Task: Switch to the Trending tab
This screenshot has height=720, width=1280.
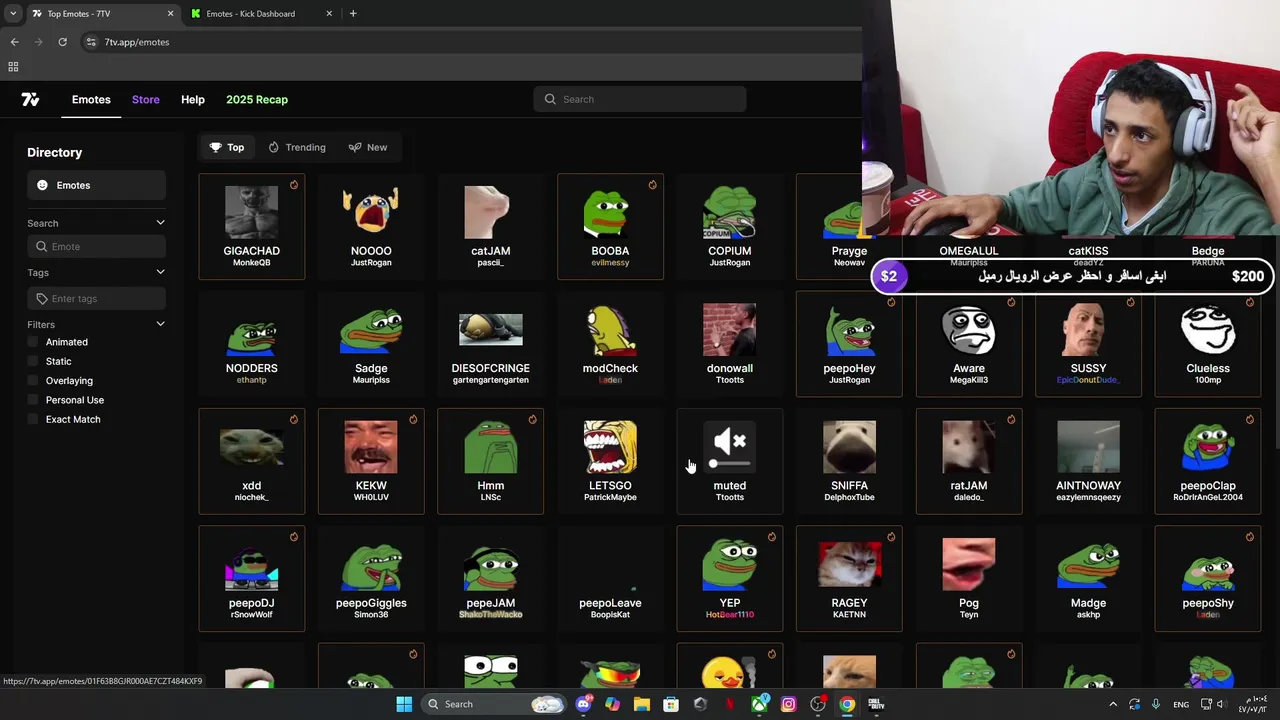Action: [x=297, y=147]
